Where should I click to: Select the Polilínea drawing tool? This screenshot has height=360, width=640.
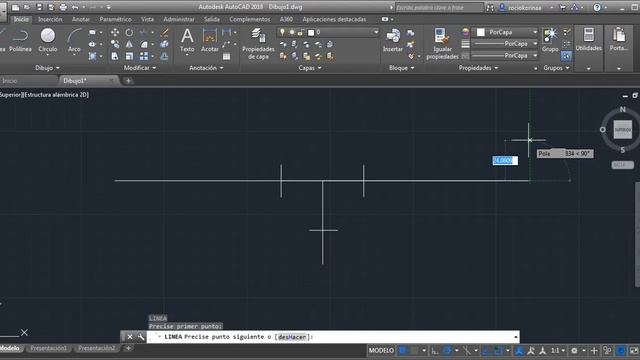pyautogui.click(x=20, y=40)
